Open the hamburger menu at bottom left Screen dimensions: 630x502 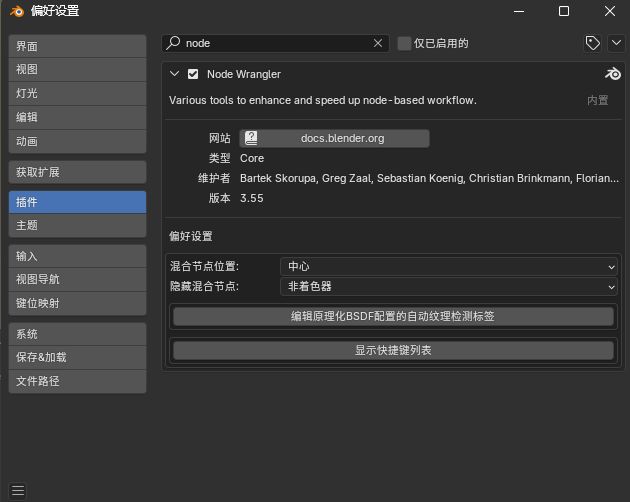[18, 491]
